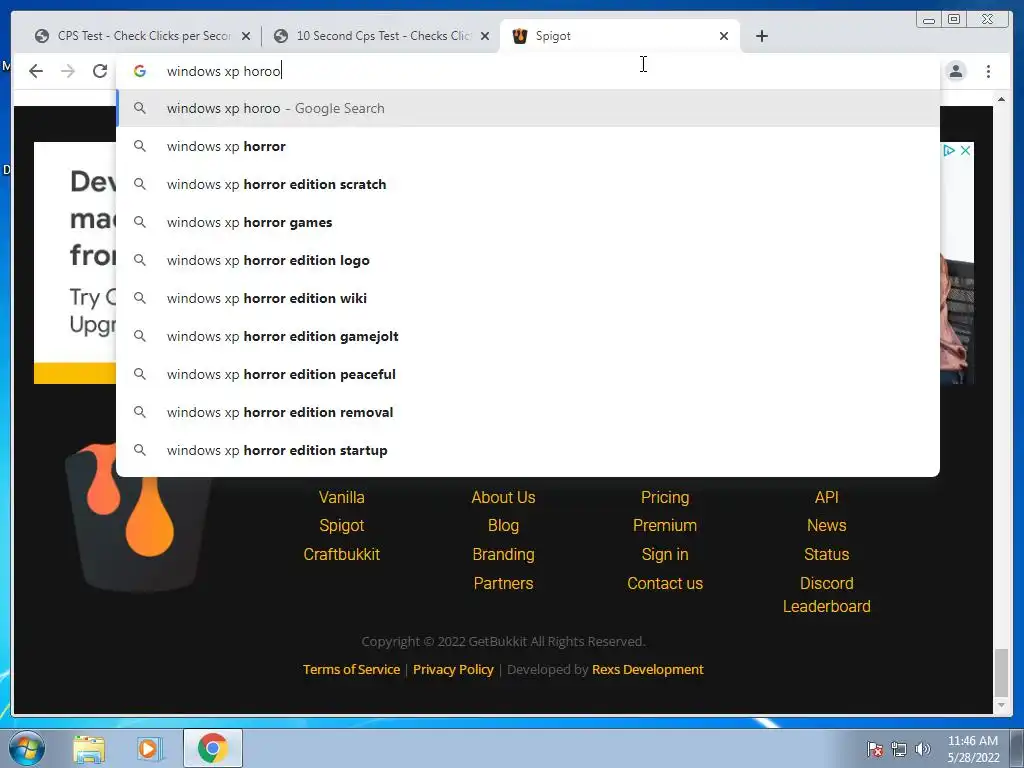Click the Chrome taskbar button

click(213, 748)
